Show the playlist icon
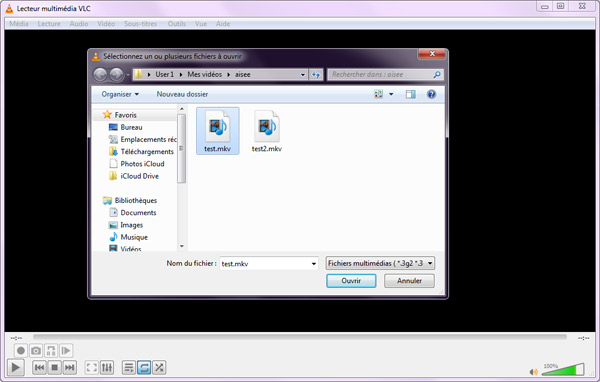The width and height of the screenshot is (600, 382). pos(129,368)
